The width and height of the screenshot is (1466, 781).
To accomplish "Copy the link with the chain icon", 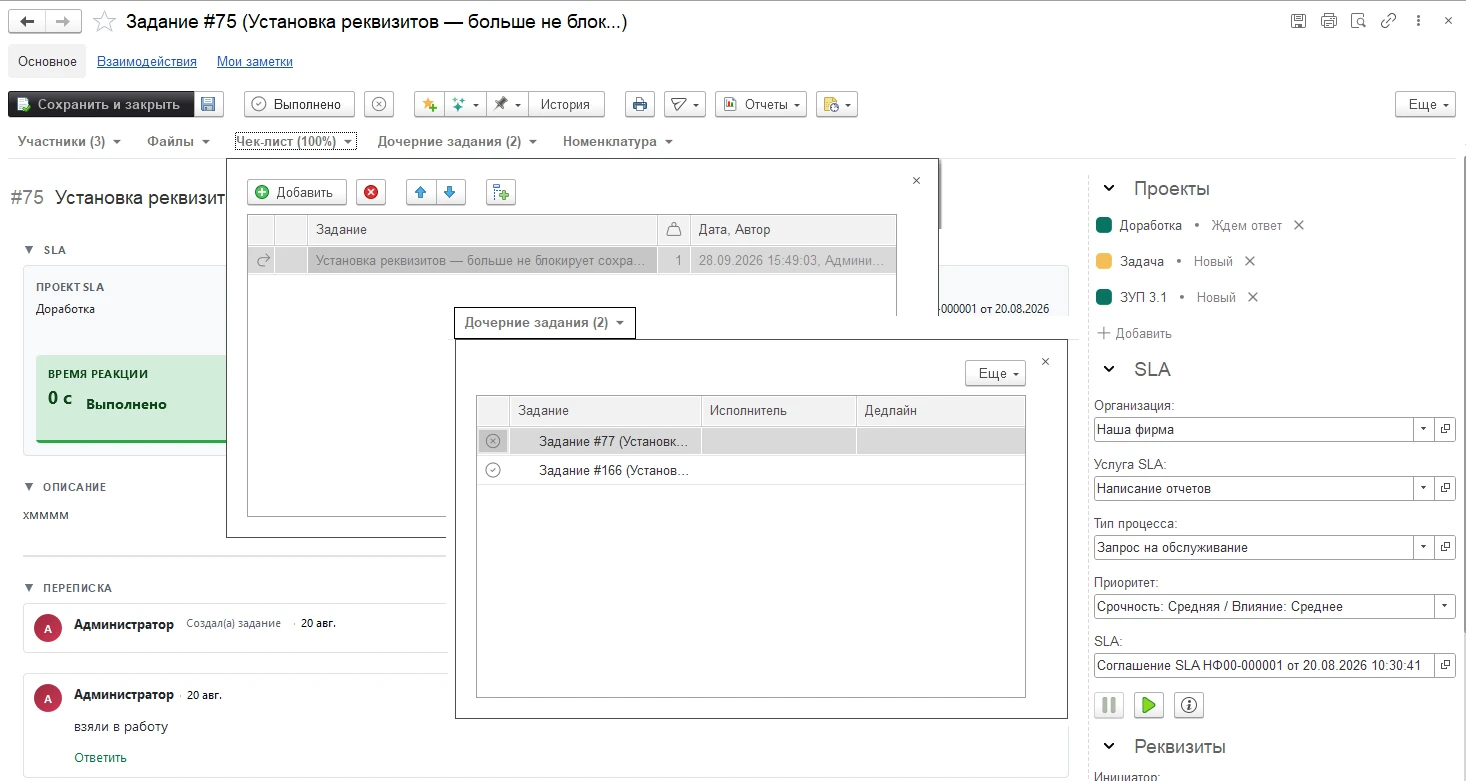I will click(x=1388, y=21).
